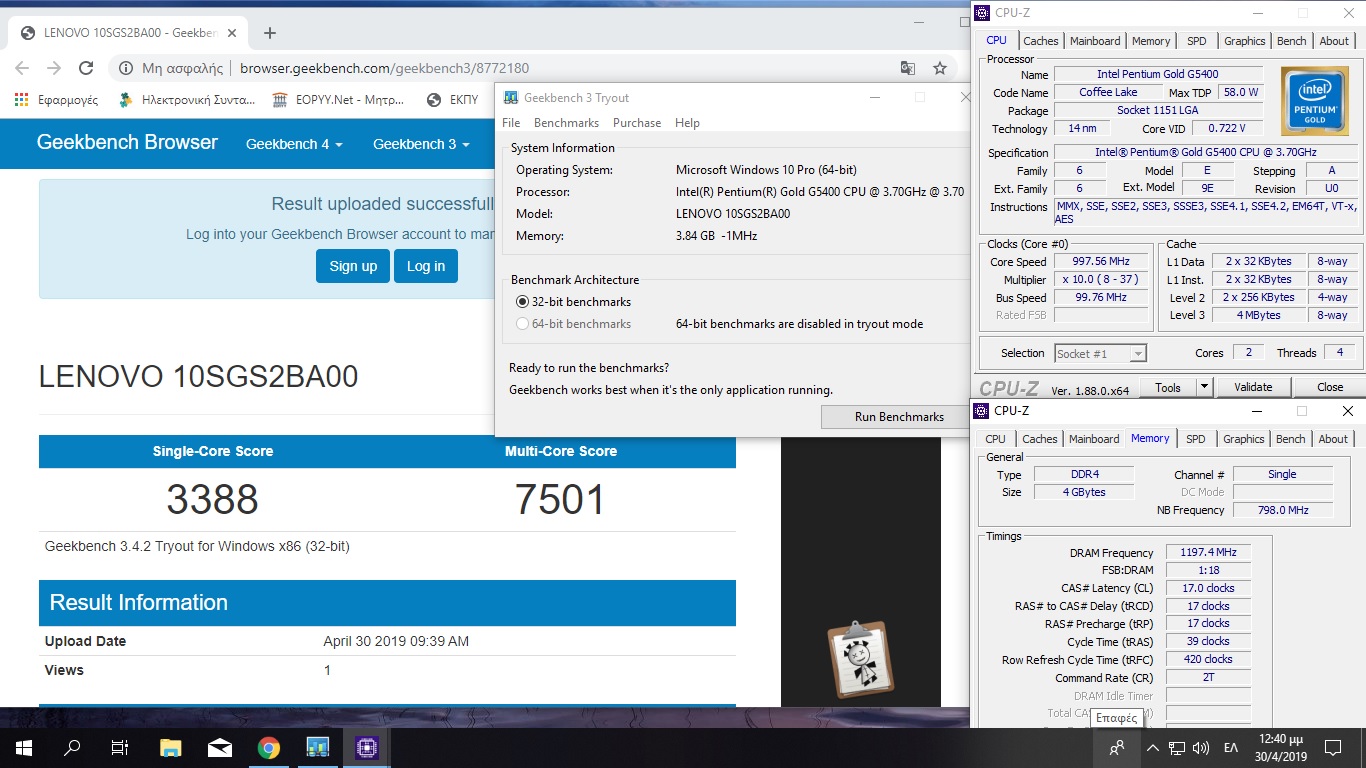The image size is (1366, 768).
Task: Open Windows search from the taskbar
Action: tap(71, 747)
